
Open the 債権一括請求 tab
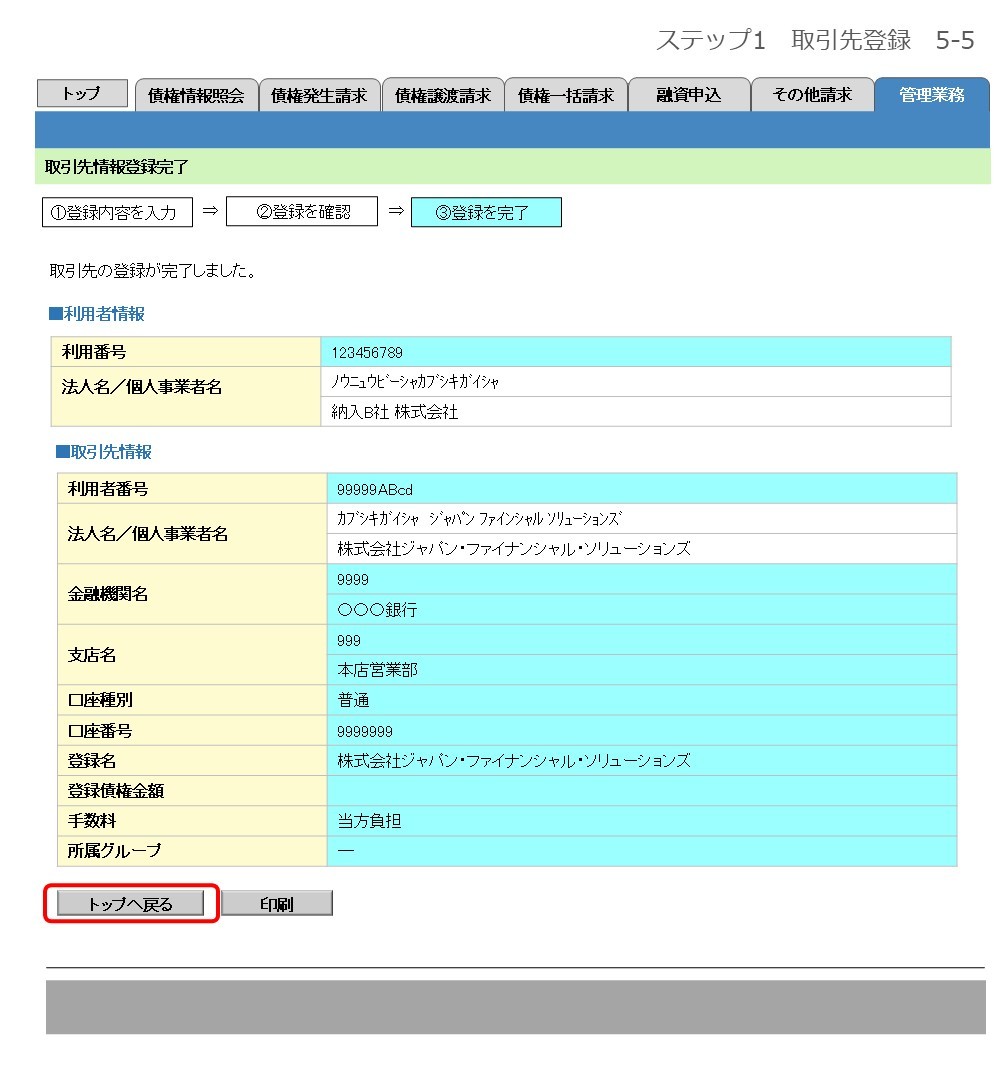pyautogui.click(x=566, y=95)
